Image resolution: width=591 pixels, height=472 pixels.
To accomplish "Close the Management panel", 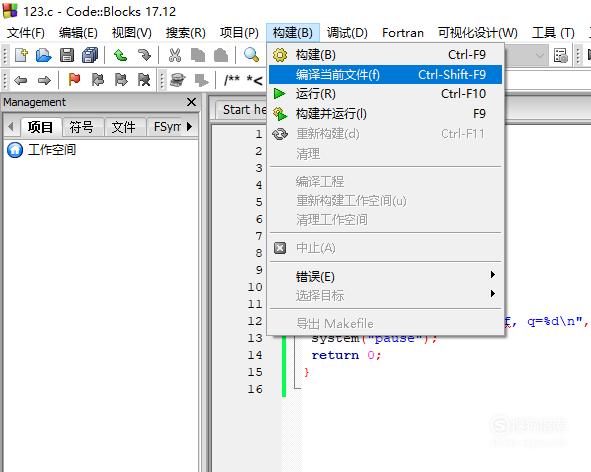I will (191, 102).
